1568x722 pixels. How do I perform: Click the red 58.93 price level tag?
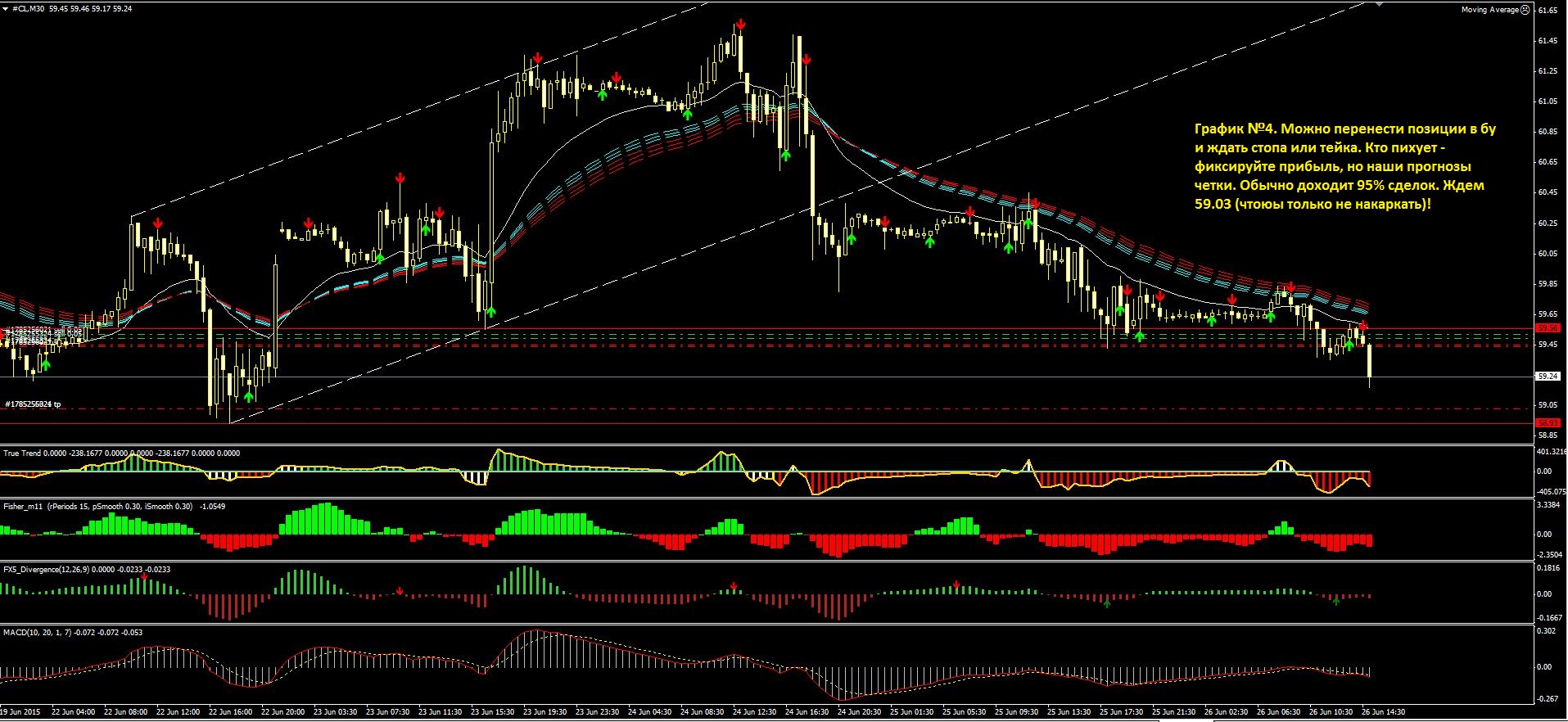(1548, 423)
